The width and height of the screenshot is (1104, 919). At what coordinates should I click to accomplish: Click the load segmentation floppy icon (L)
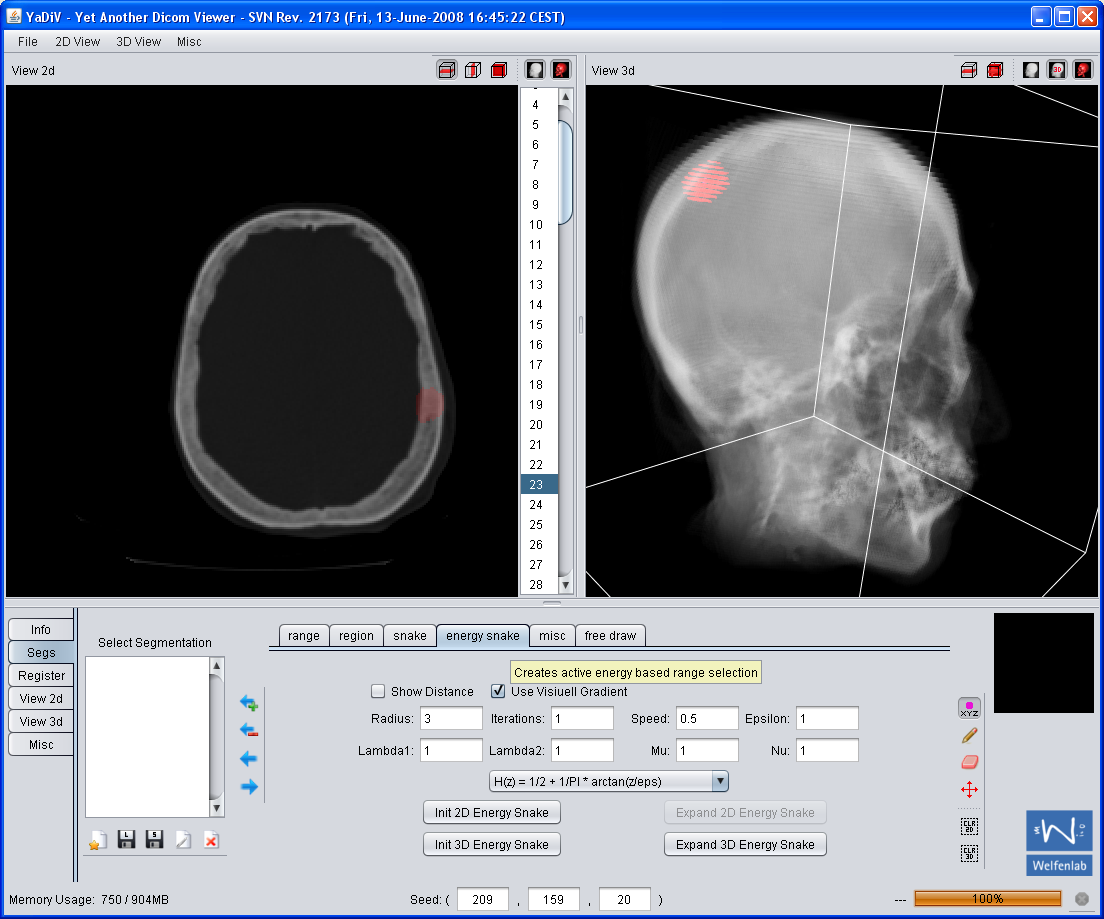126,840
